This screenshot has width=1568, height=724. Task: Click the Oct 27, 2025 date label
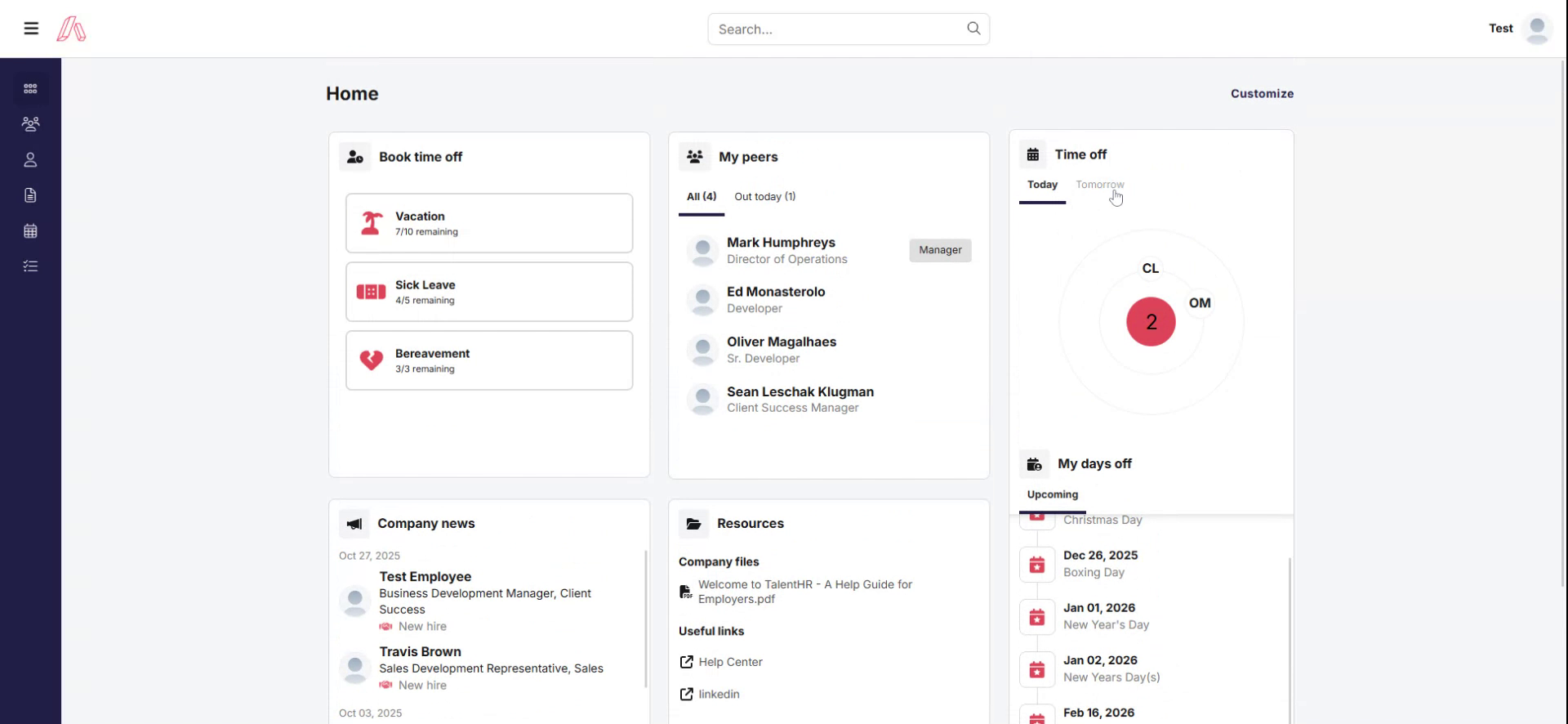369,556
